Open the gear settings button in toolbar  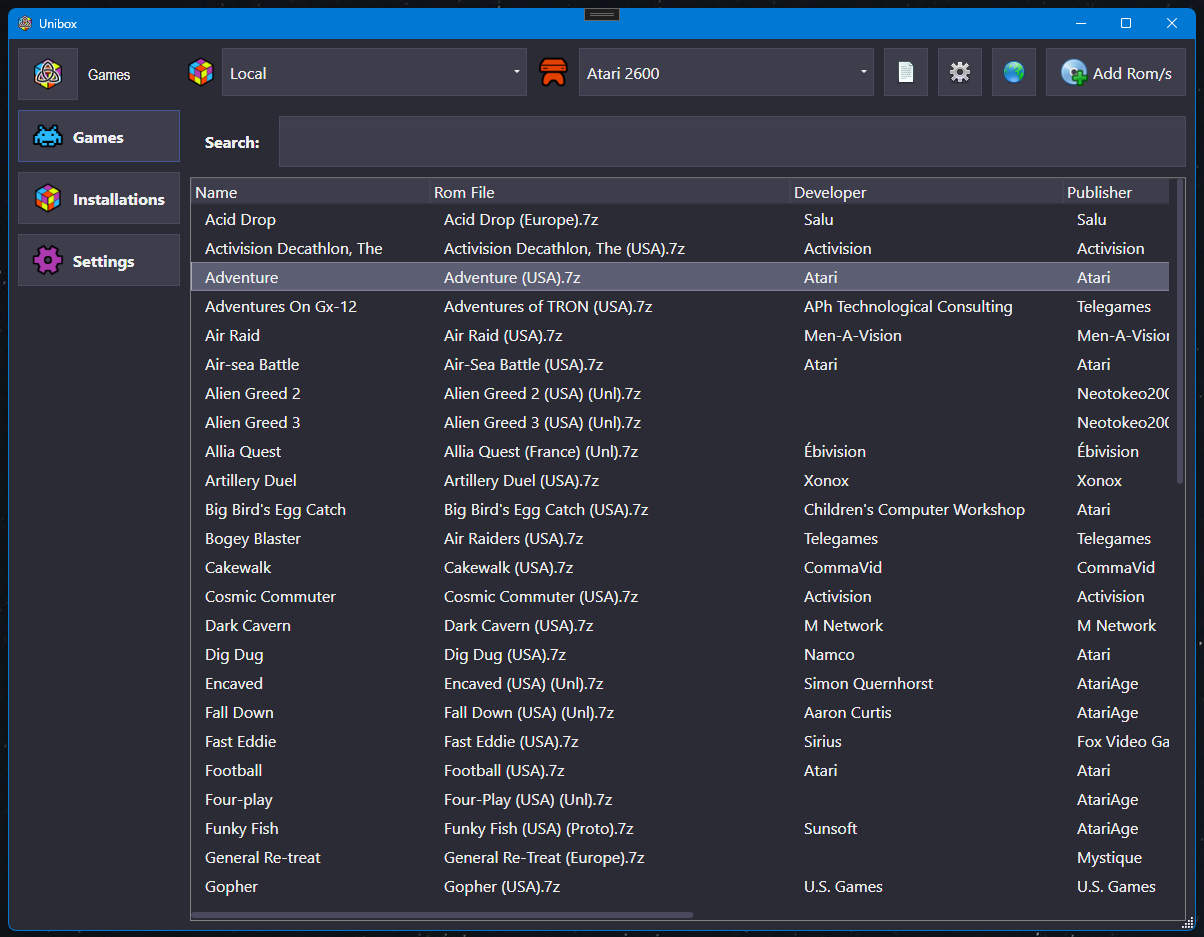(x=960, y=72)
